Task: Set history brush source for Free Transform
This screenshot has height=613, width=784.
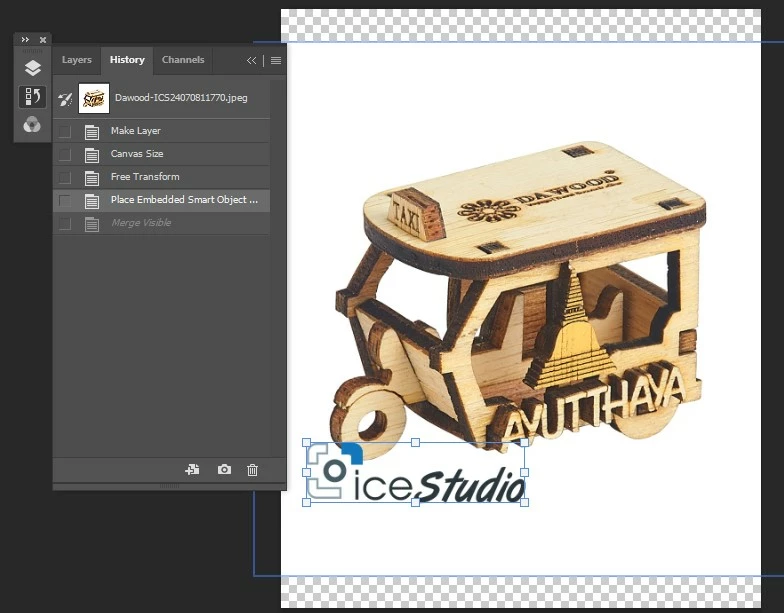Action: point(64,178)
